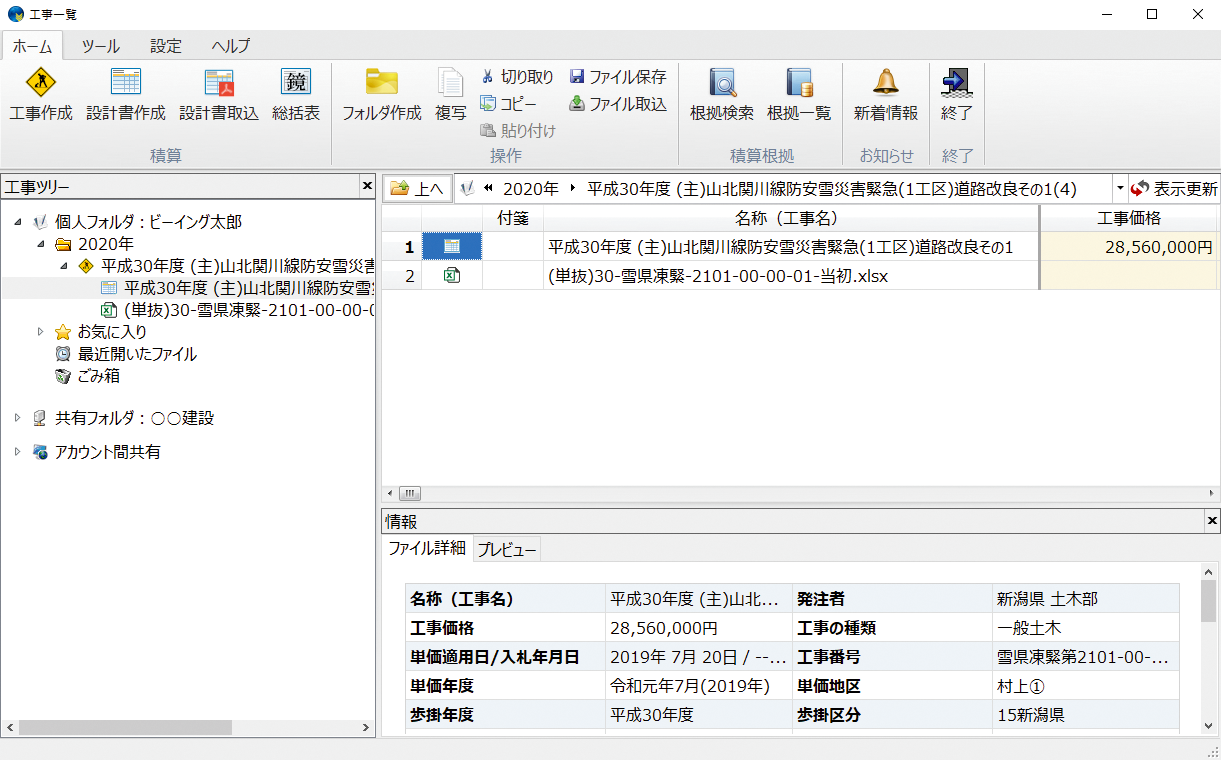Image resolution: width=1221 pixels, height=760 pixels.
Task: Open the 総括表 summary table
Action: pyautogui.click(x=296, y=82)
